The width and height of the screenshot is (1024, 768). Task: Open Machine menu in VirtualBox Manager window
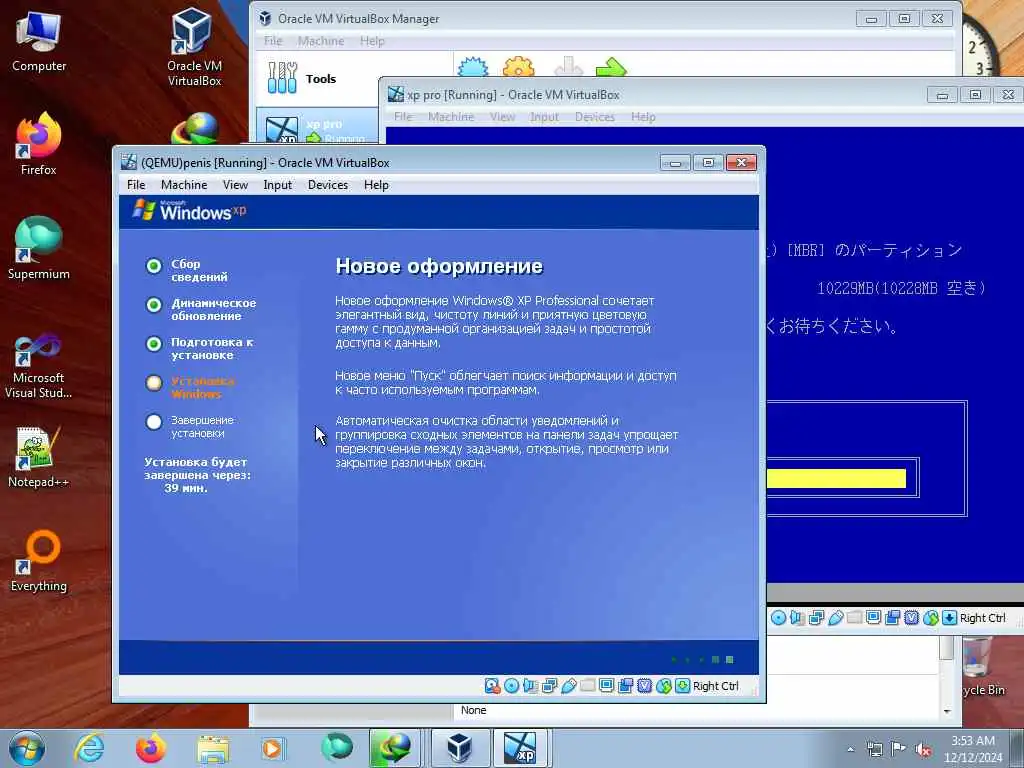click(x=321, y=41)
